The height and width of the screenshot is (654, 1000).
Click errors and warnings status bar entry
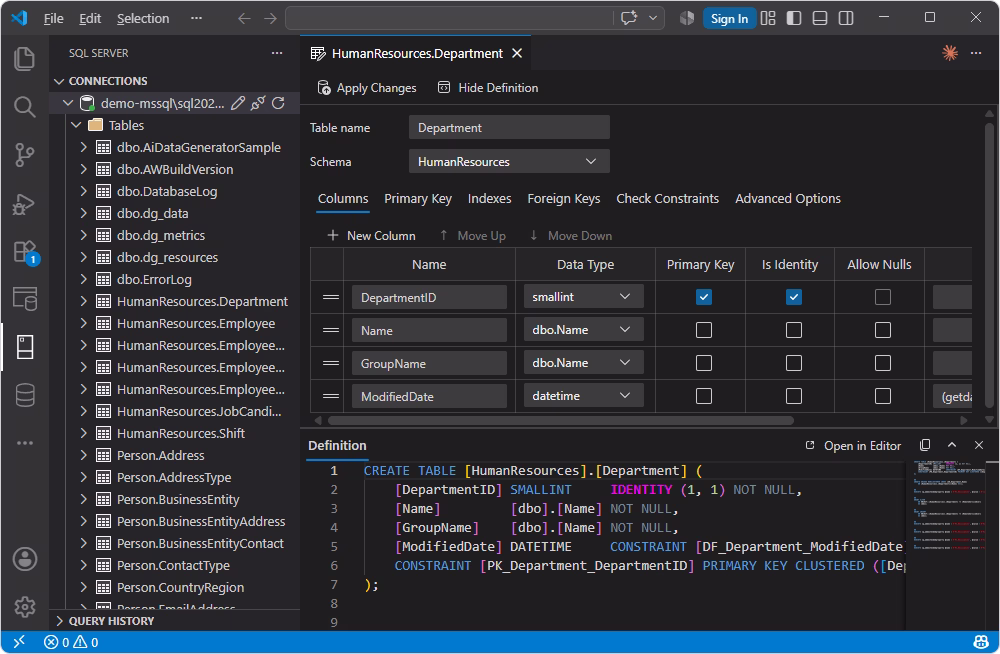(71, 642)
